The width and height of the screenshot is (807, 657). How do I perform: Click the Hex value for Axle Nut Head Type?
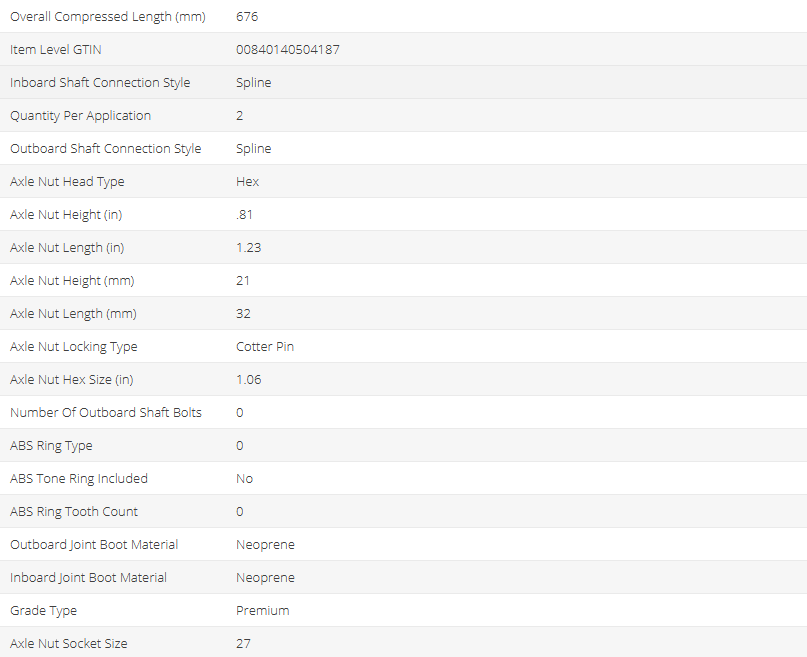[247, 181]
